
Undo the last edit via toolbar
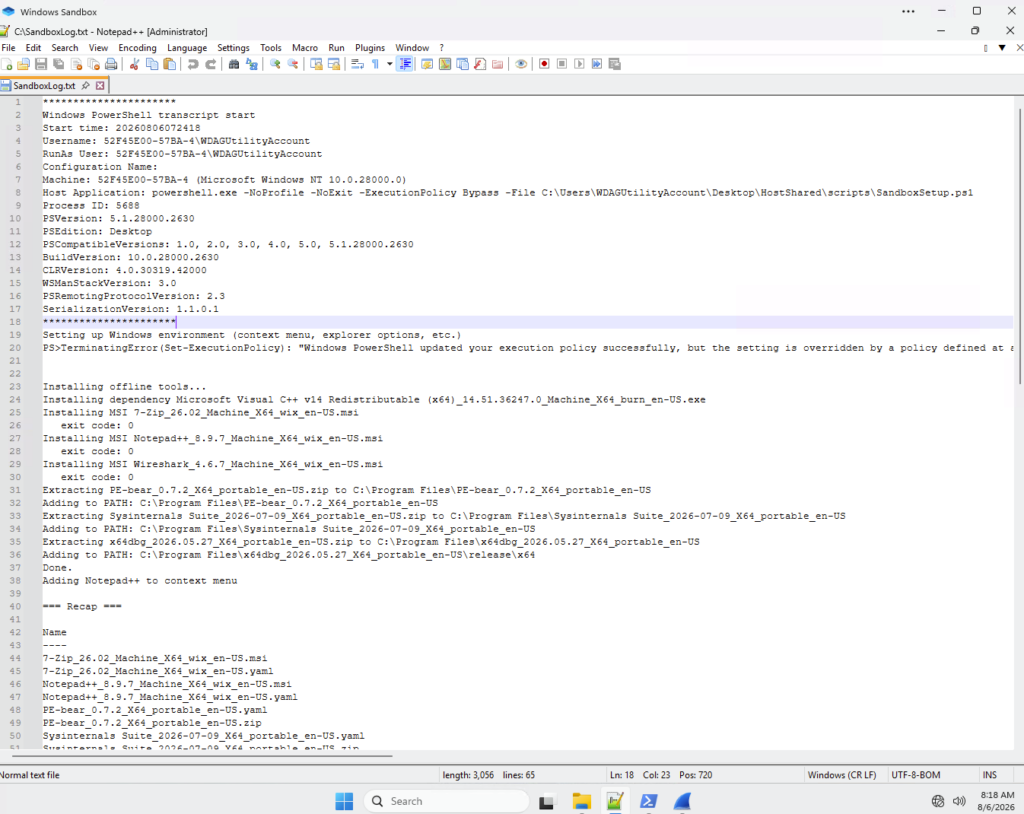[x=193, y=64]
